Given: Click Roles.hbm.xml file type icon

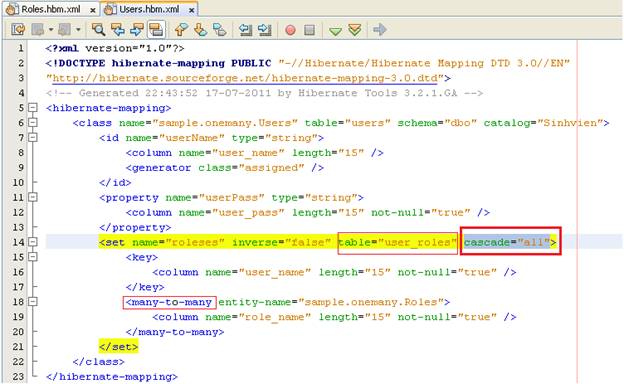Looking at the screenshot, I should click(x=12, y=9).
